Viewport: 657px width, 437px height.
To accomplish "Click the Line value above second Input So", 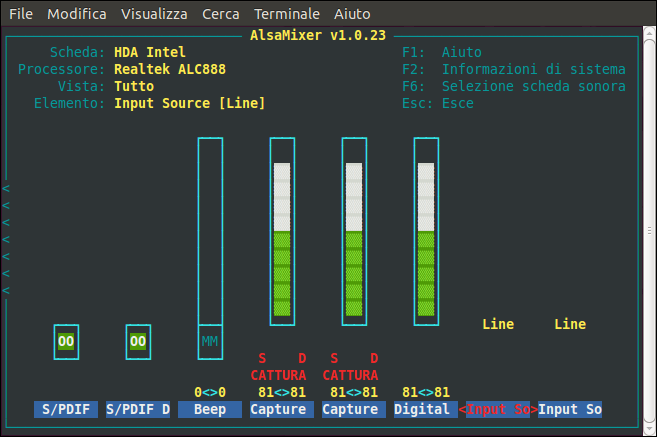I will 570,324.
